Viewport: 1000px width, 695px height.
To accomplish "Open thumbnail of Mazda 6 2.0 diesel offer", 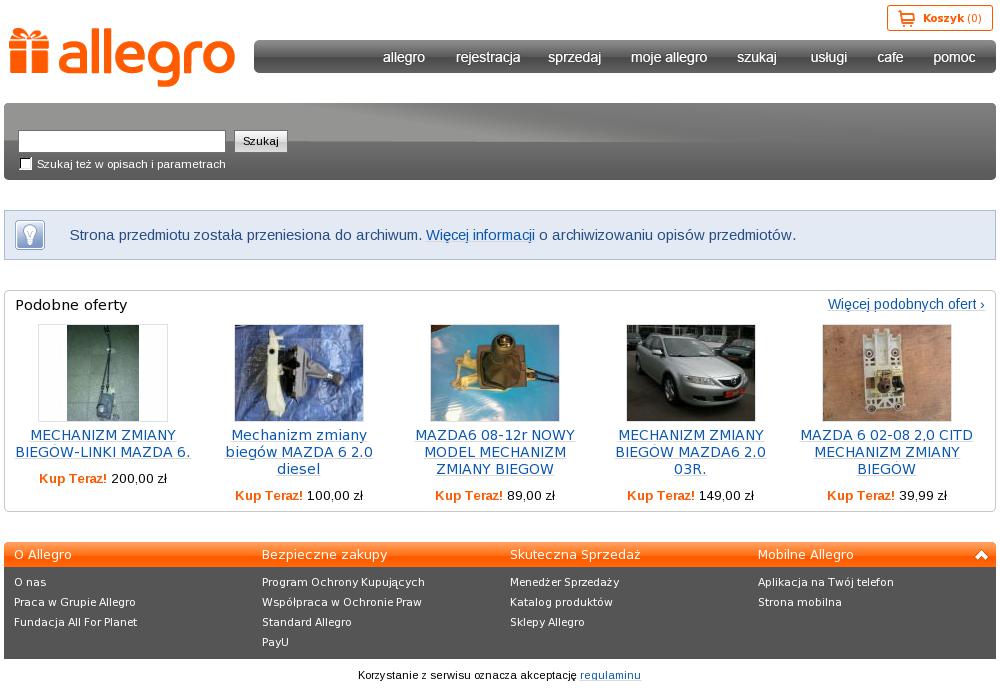I will coord(299,373).
